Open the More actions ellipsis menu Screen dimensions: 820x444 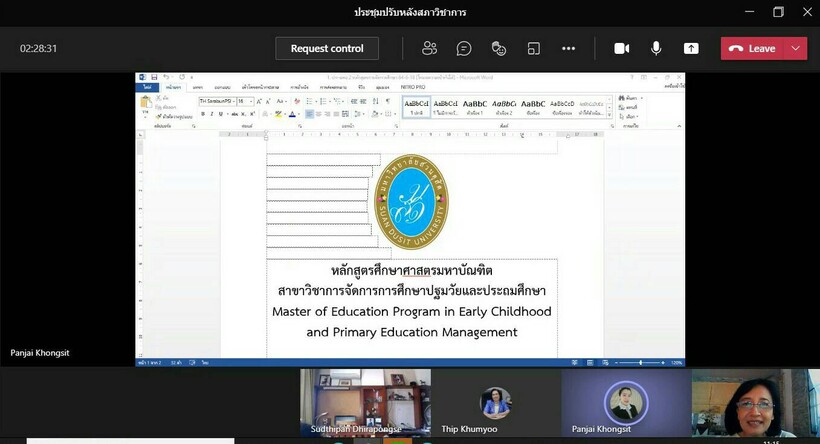pos(569,48)
